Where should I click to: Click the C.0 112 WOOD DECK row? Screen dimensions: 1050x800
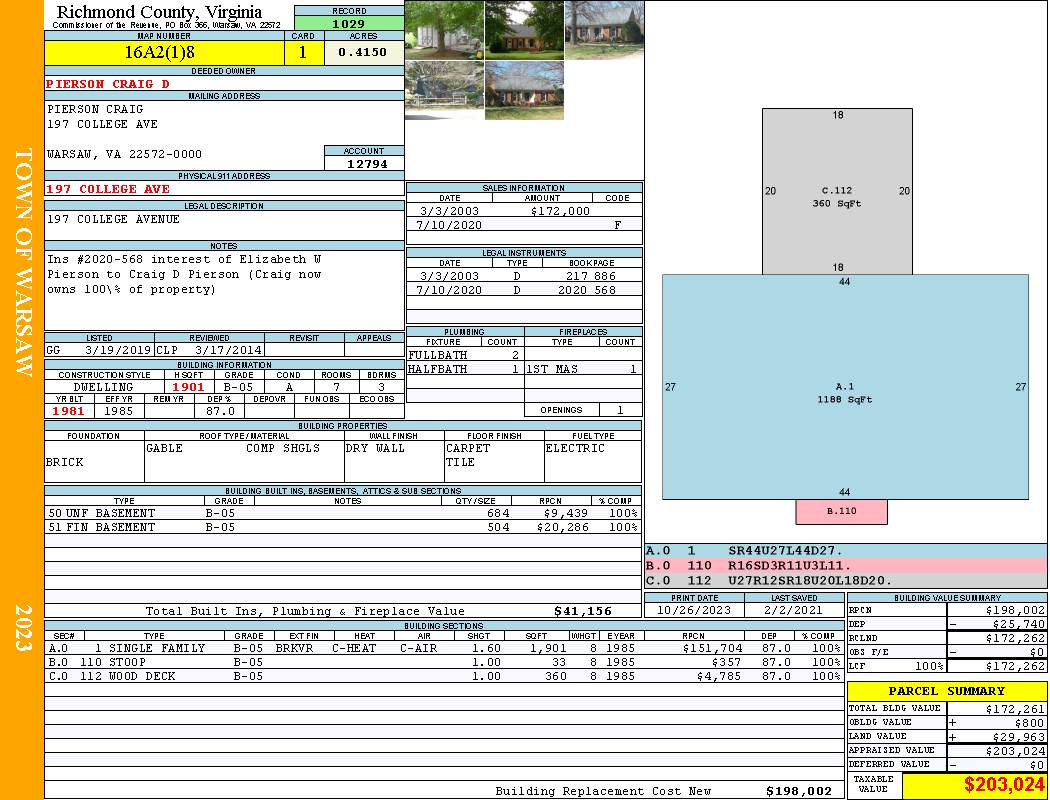(x=442, y=676)
